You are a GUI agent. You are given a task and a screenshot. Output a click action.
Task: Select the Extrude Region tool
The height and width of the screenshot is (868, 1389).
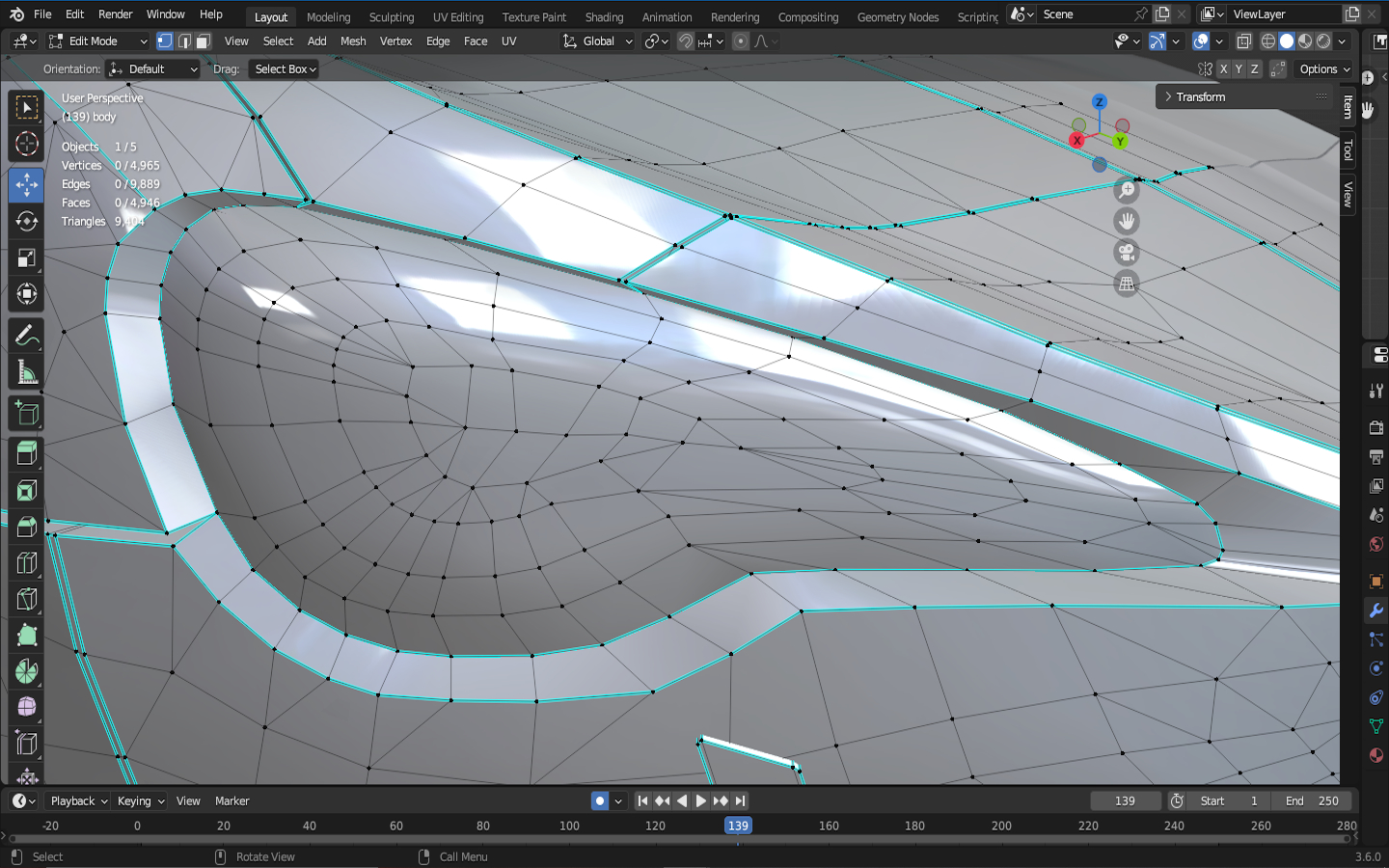(26, 453)
